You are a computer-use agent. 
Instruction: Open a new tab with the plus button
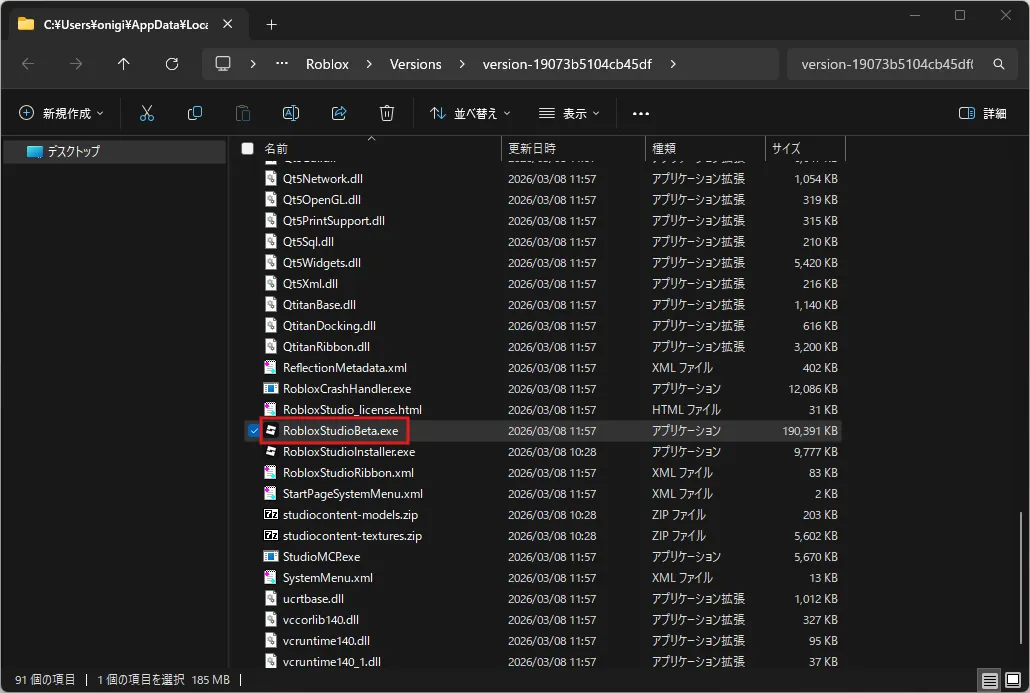tap(271, 24)
